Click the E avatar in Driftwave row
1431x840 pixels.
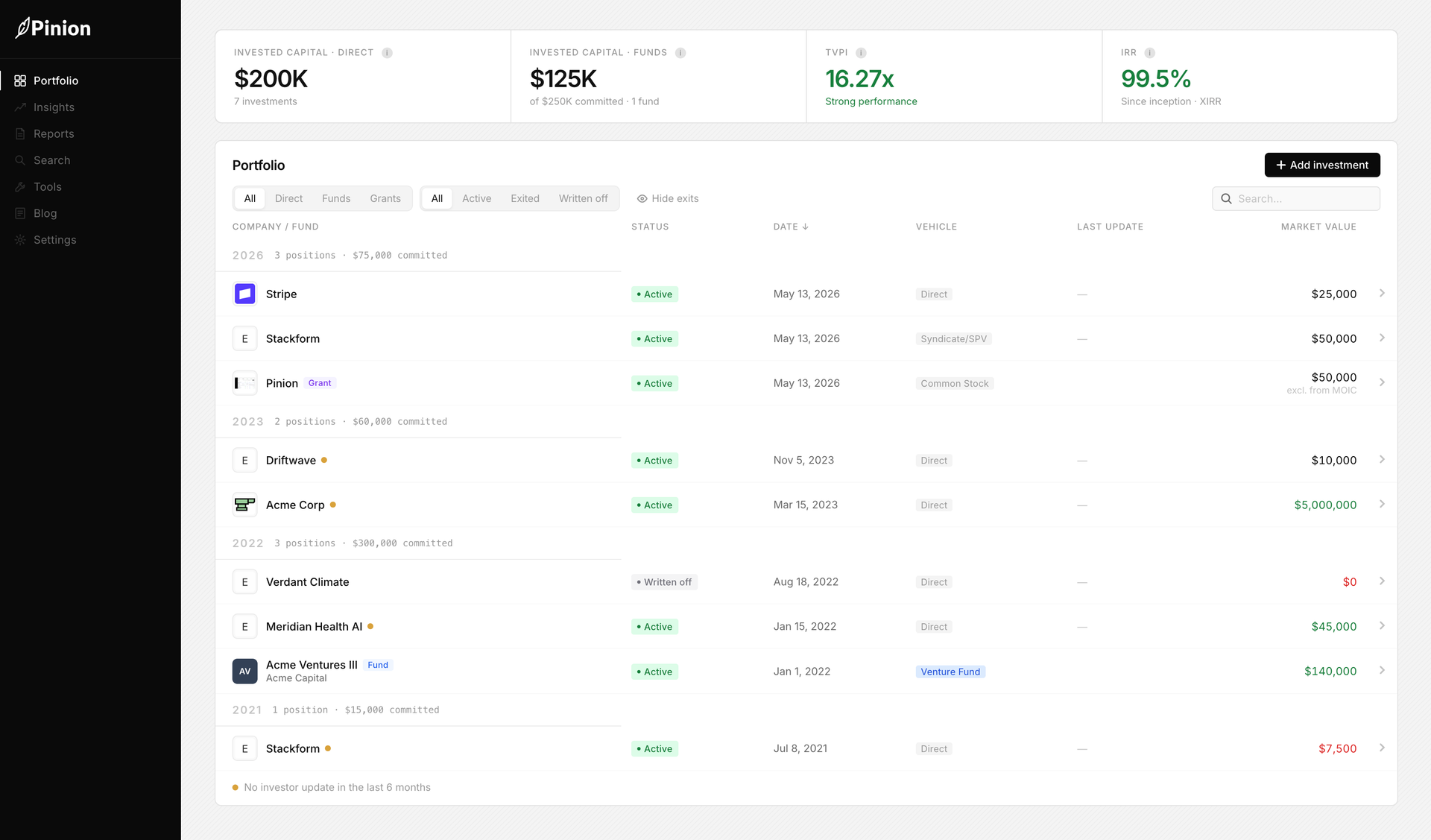pos(244,461)
